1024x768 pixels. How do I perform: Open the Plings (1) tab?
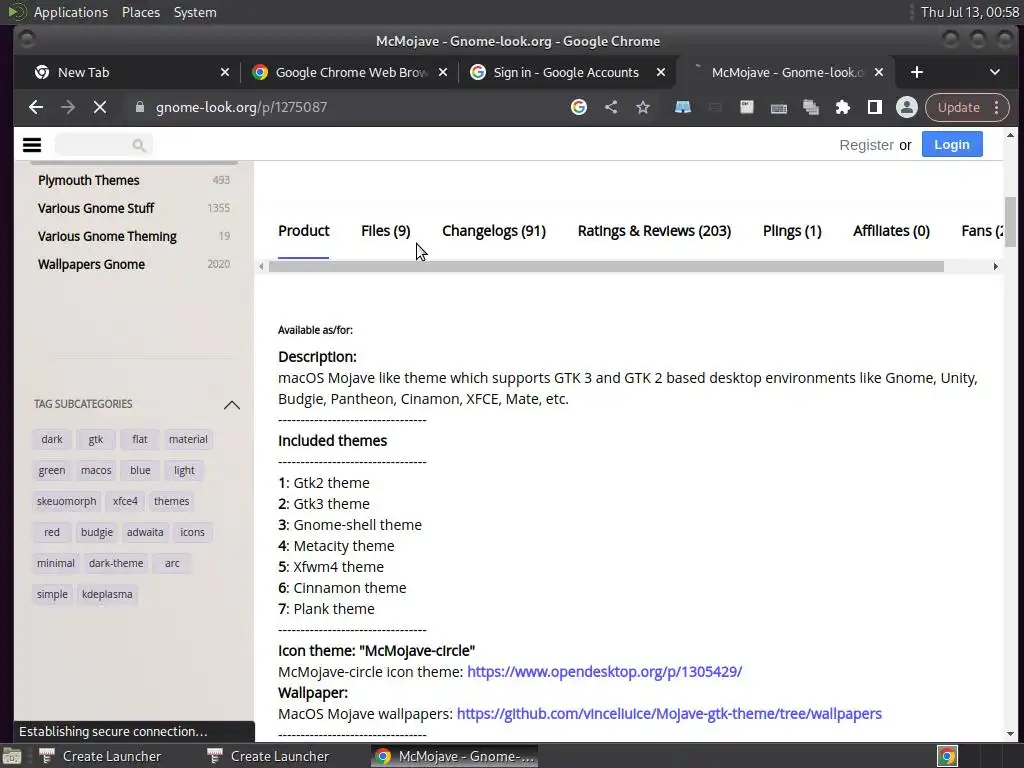tap(792, 231)
